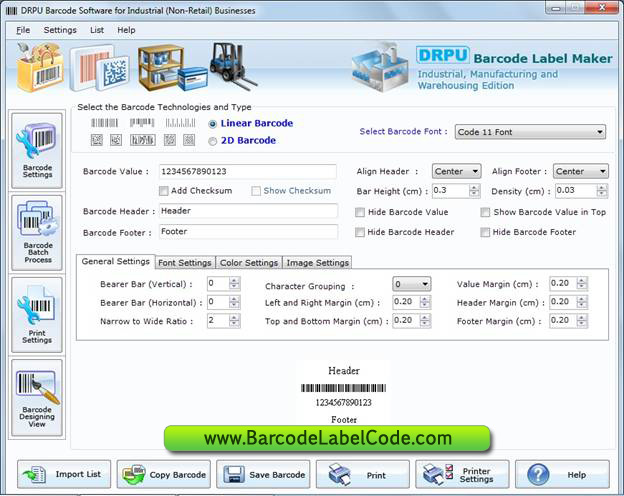Open the Align Footer dropdown
Screen dimensions: 624x496
[x=581, y=172]
